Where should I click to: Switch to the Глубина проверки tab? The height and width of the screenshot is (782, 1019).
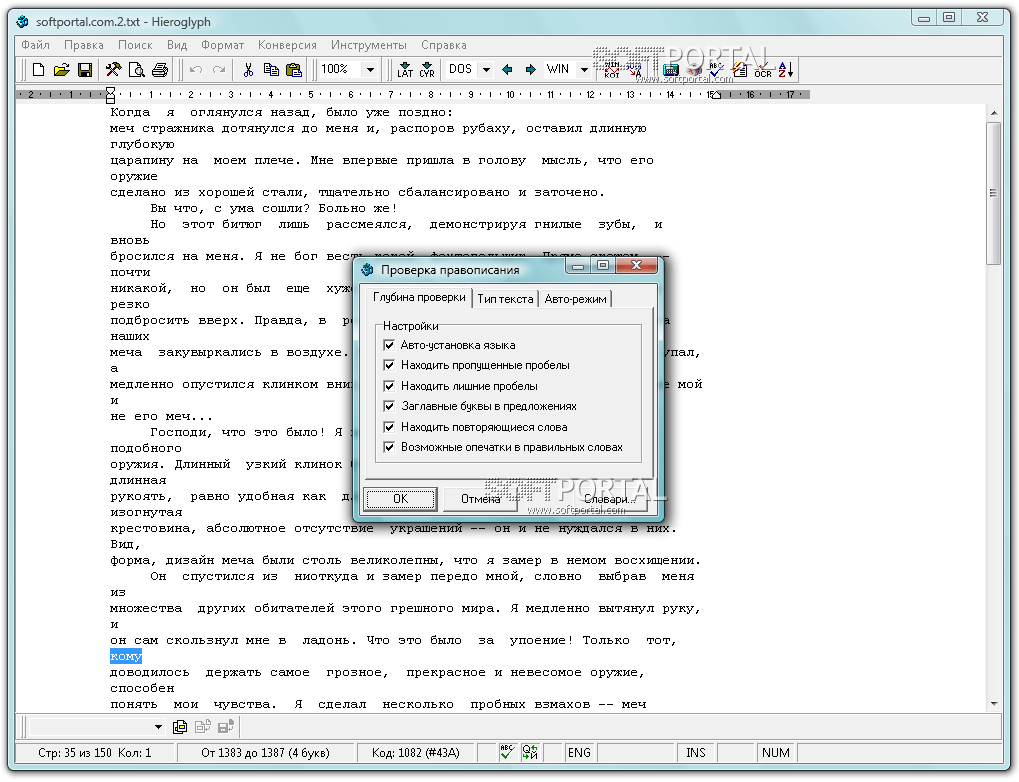419,297
